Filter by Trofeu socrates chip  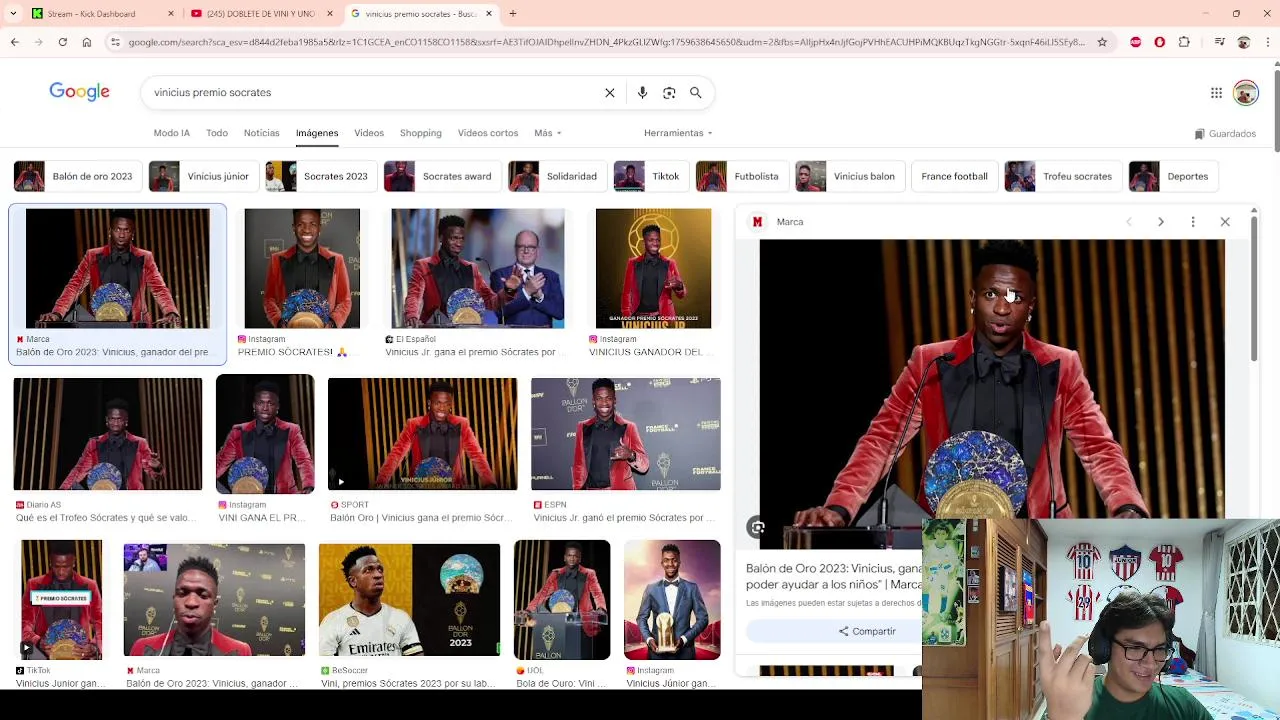click(1061, 176)
